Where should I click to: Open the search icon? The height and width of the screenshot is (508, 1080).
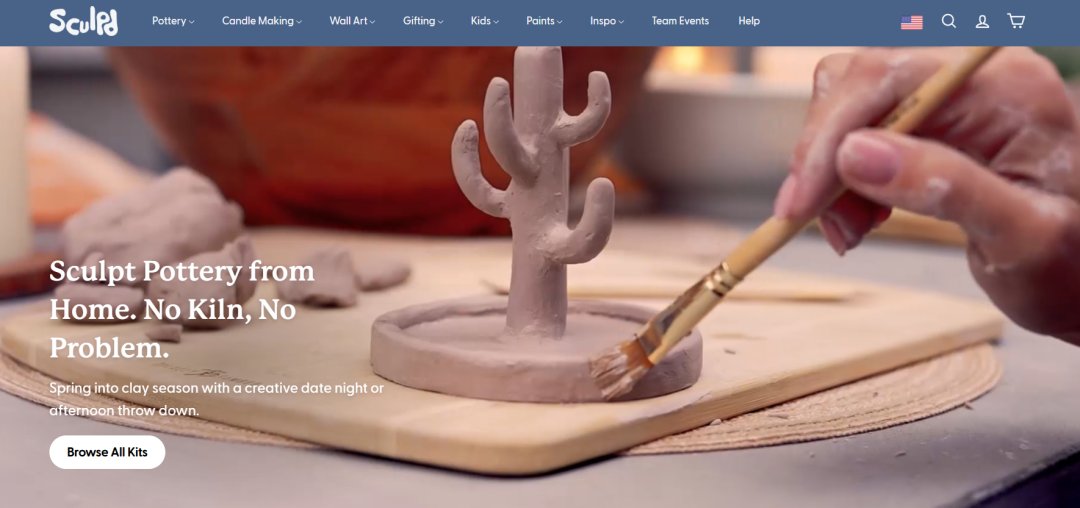[949, 21]
